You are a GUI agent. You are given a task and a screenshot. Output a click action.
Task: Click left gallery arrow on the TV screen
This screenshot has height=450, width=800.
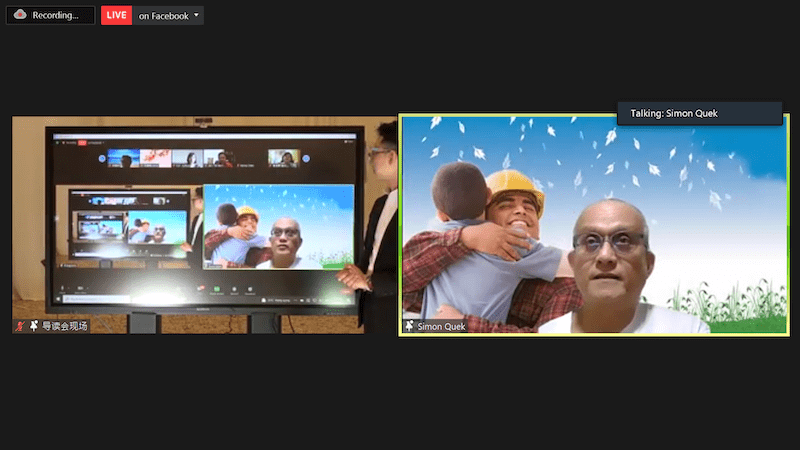(x=101, y=158)
